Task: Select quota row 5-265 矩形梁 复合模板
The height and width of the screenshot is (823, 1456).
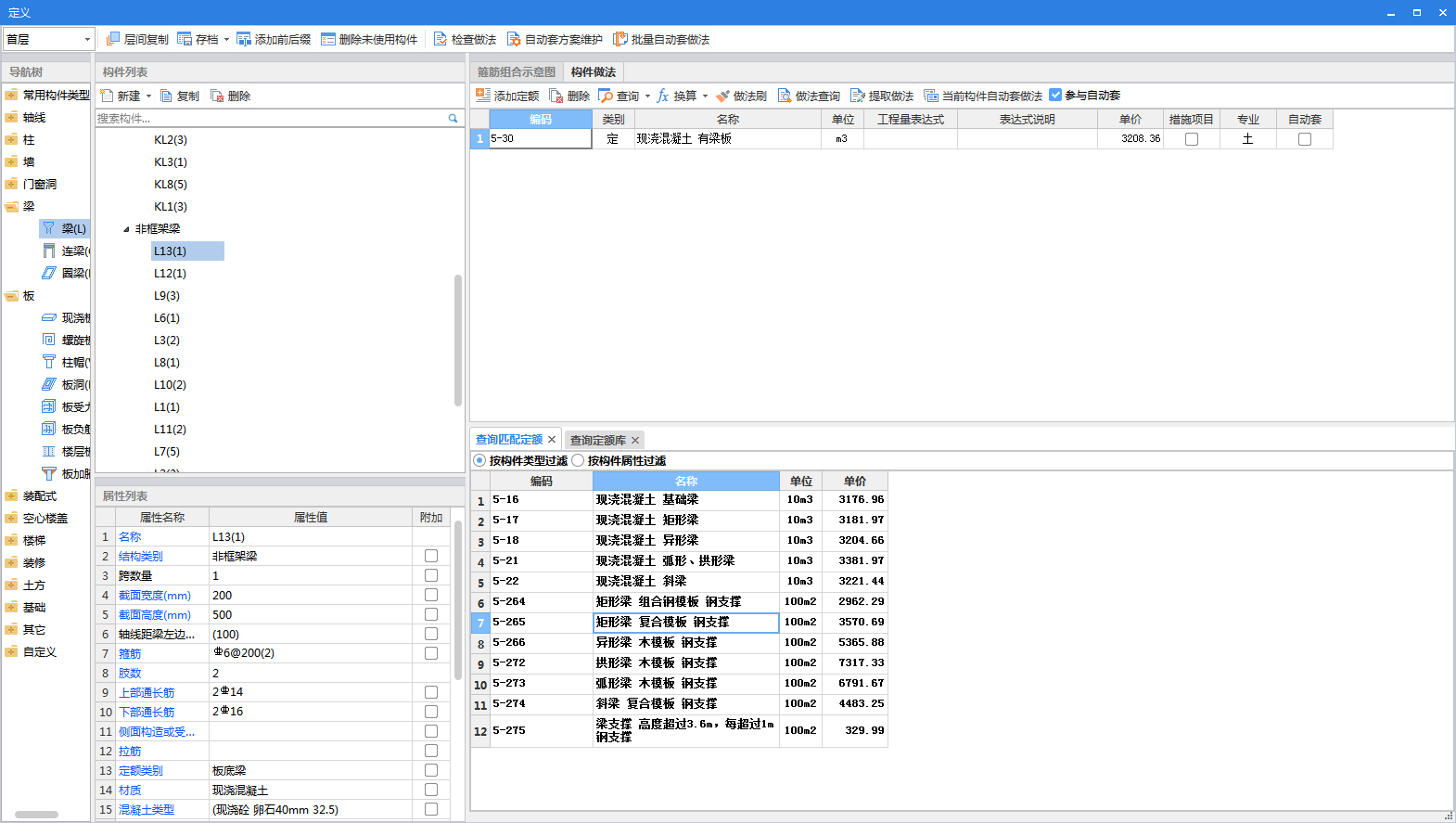Action: (x=679, y=623)
